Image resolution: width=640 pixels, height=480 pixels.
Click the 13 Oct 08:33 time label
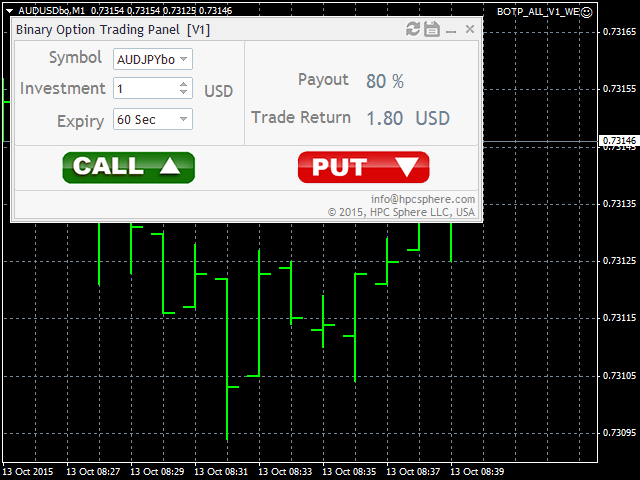[x=285, y=472]
